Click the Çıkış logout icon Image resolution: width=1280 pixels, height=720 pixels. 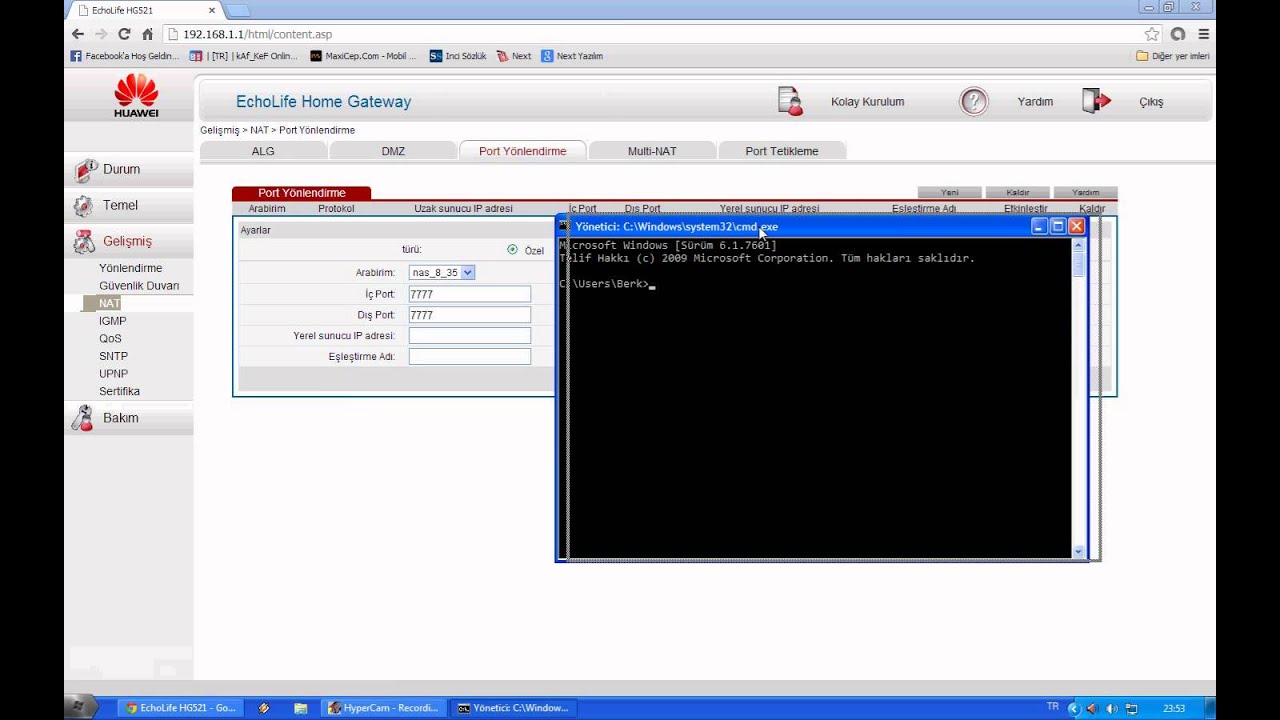click(1096, 101)
